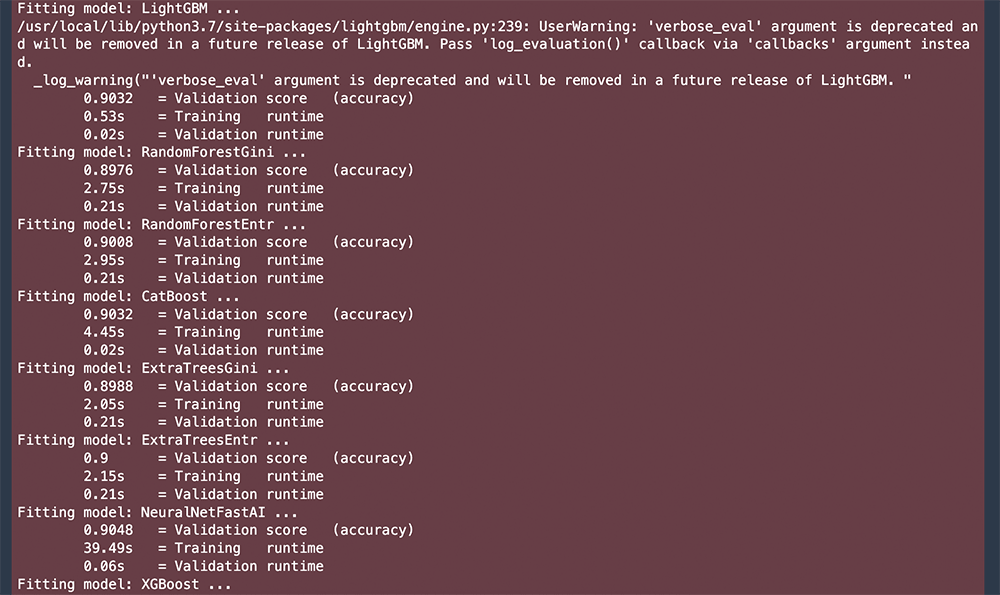1000x595 pixels.
Task: Click the 2.75s training runtime line
Action: tap(203, 189)
